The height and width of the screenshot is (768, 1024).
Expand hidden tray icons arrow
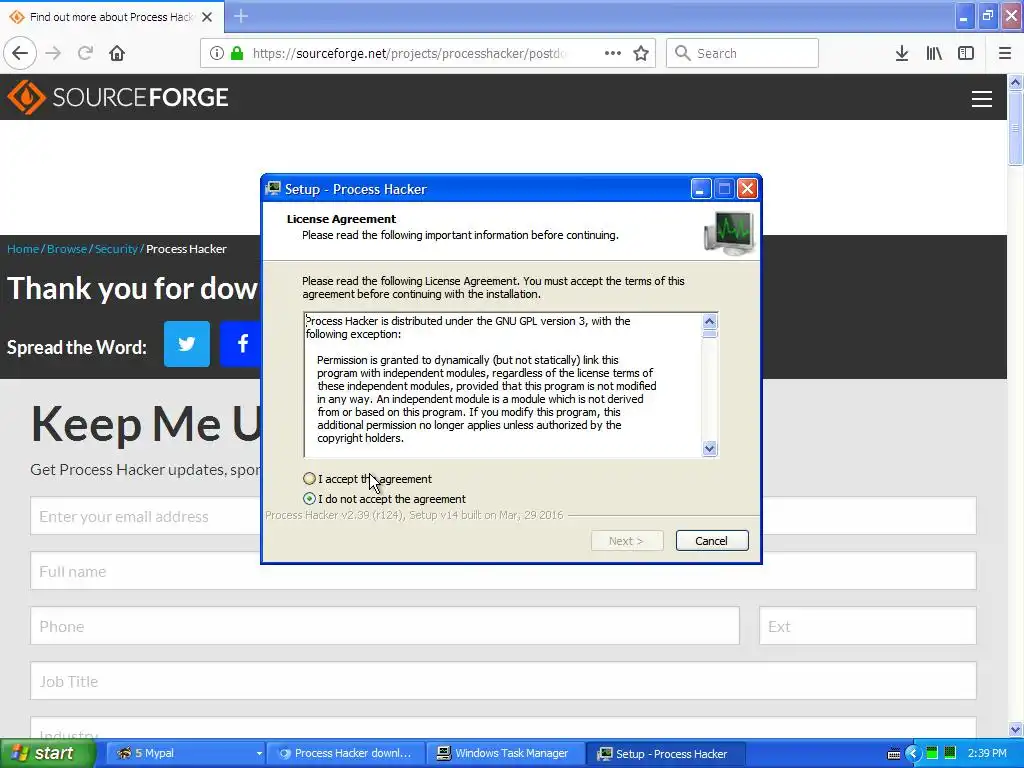point(912,754)
